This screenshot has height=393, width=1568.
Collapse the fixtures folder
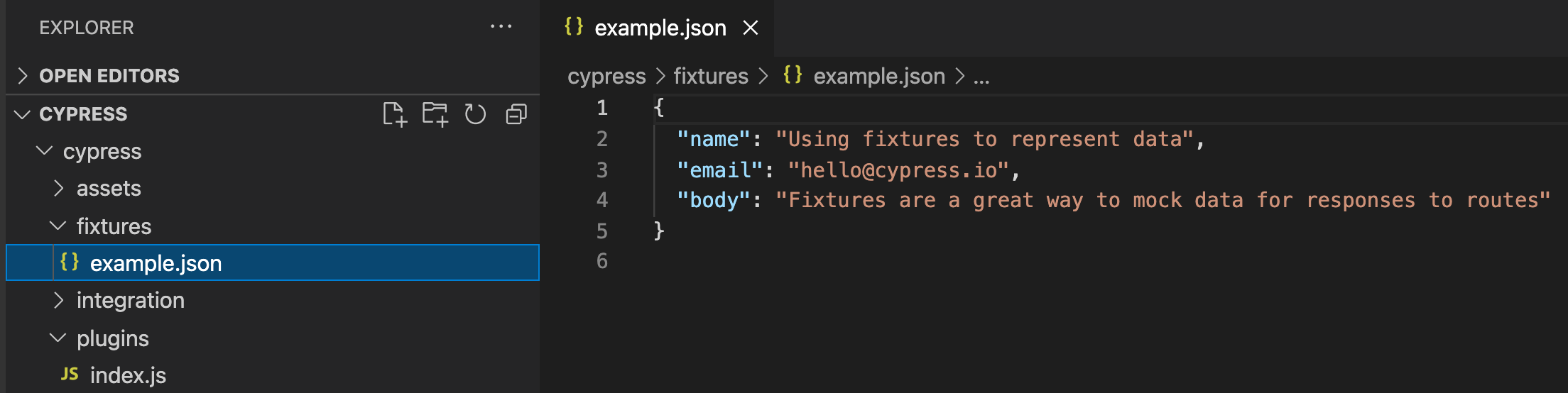tap(58, 226)
